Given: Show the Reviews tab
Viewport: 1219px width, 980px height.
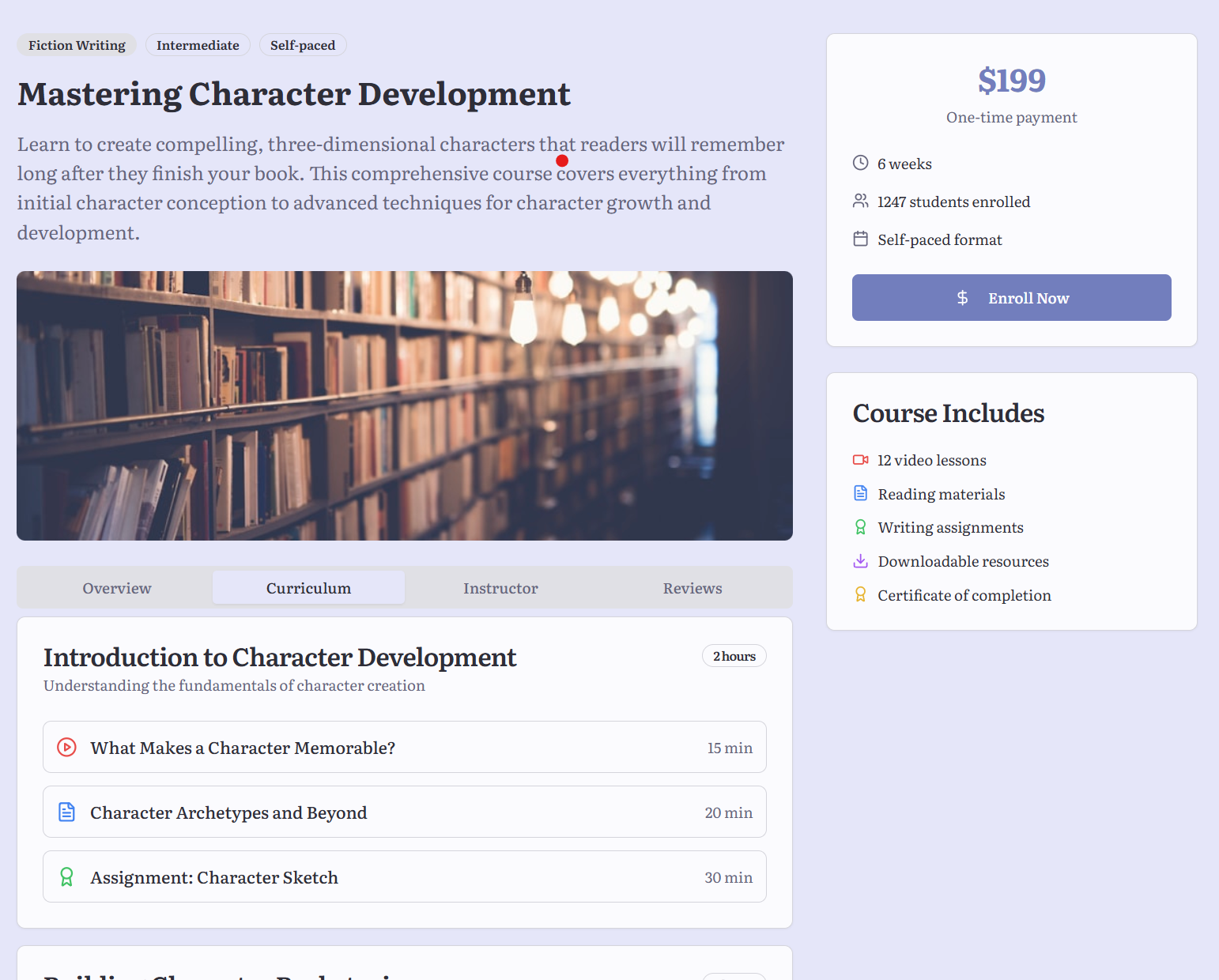Looking at the screenshot, I should pos(693,588).
